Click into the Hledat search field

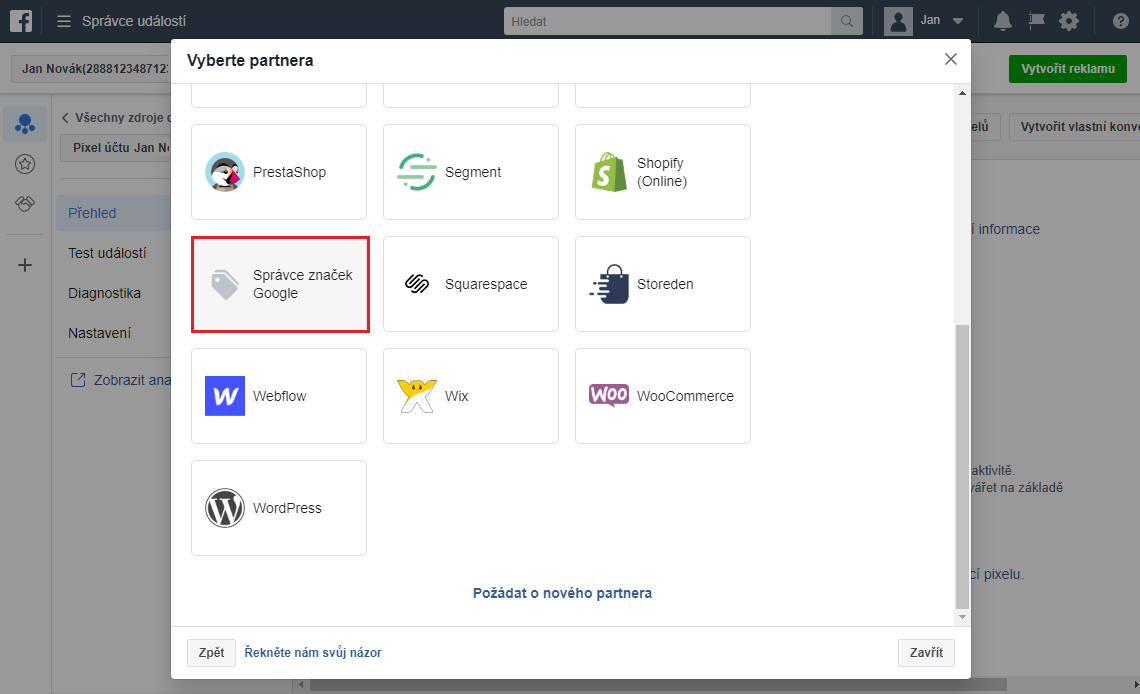[x=667, y=21]
